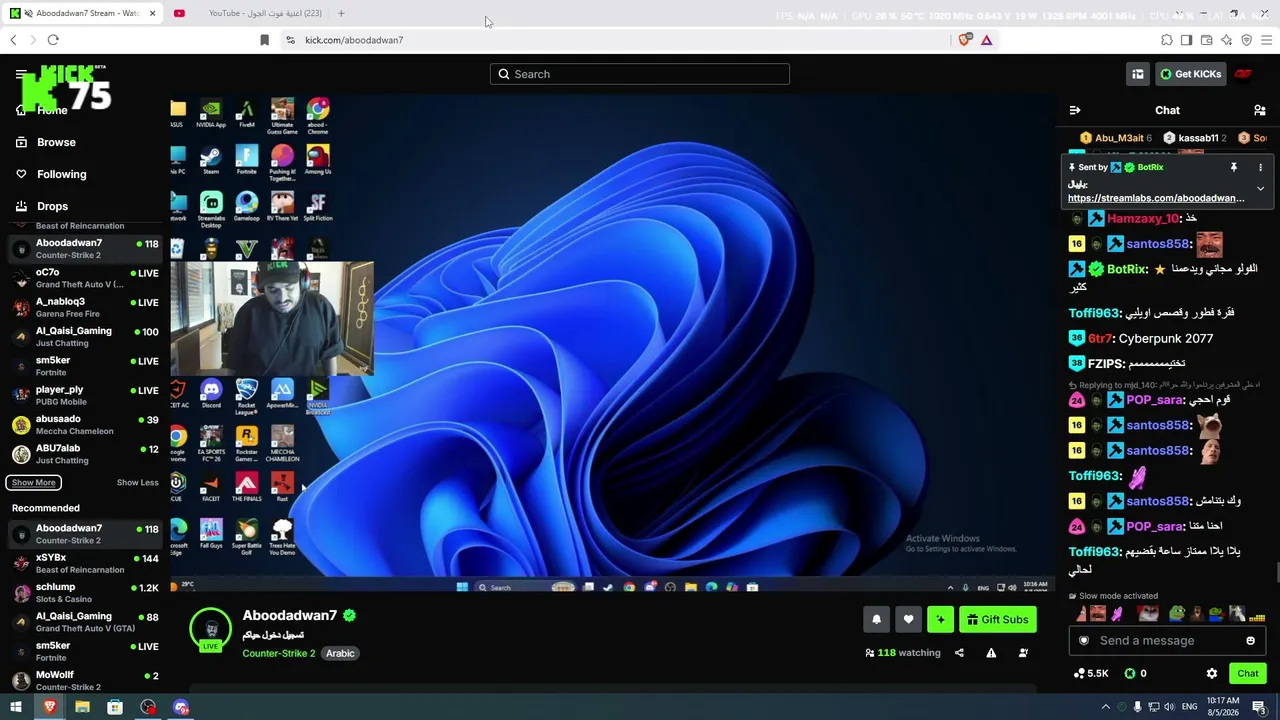Click the green subscribe sparkle button
This screenshot has height=720, width=1280.
tap(940, 620)
